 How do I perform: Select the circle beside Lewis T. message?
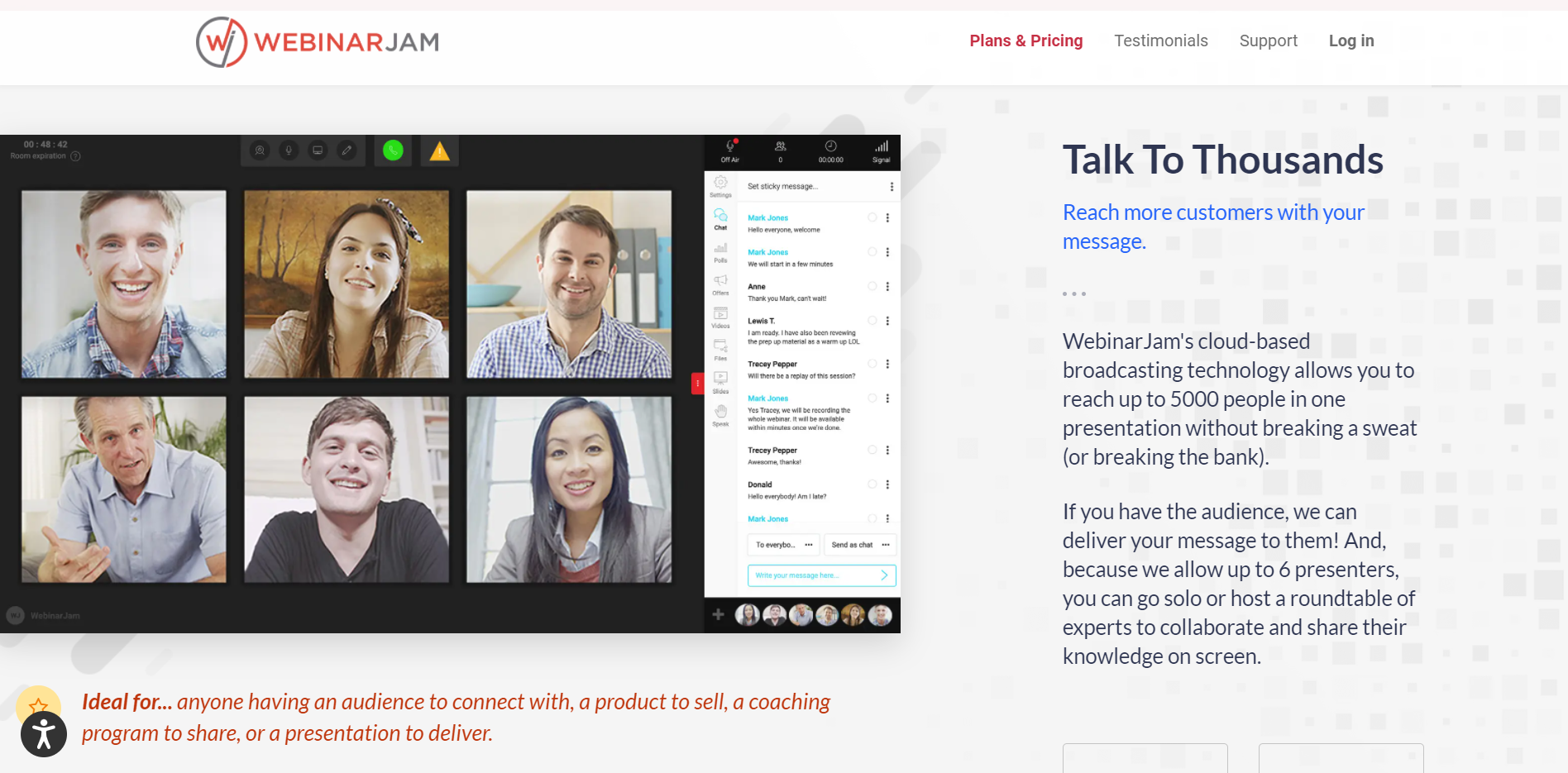(x=872, y=321)
